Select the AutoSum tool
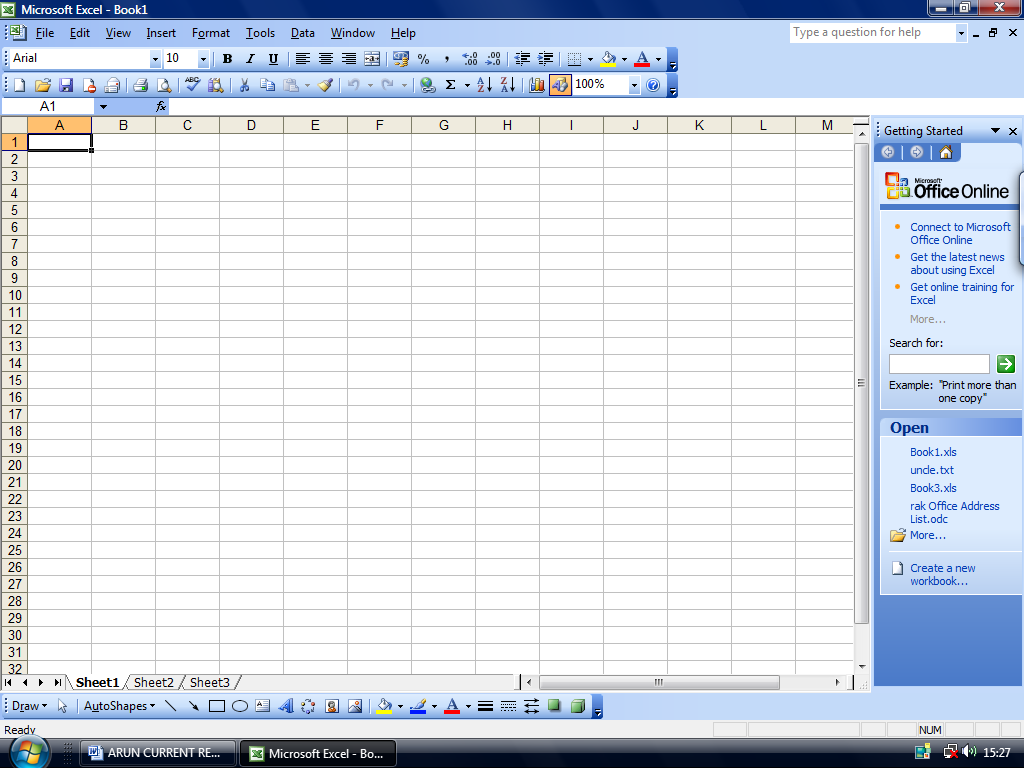Image resolution: width=1024 pixels, height=768 pixels. (x=452, y=85)
